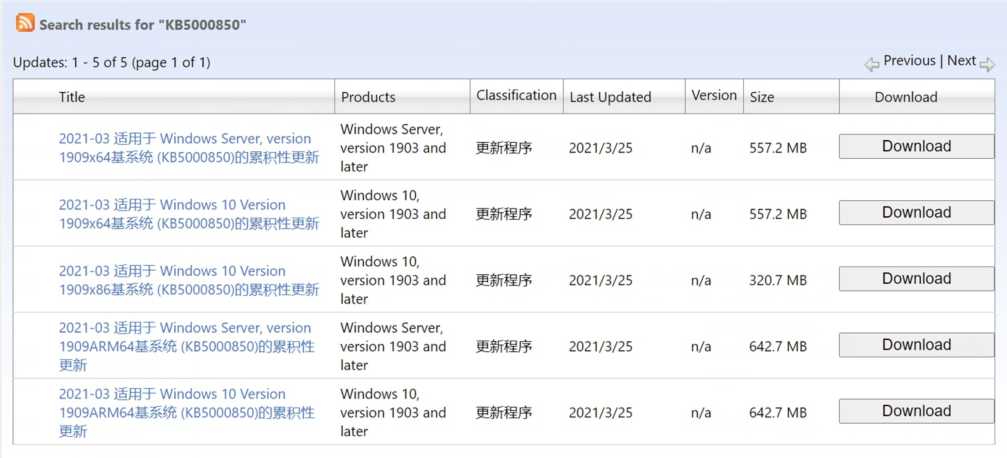Sort results by Products column
This screenshot has height=458, width=1007.
368,97
